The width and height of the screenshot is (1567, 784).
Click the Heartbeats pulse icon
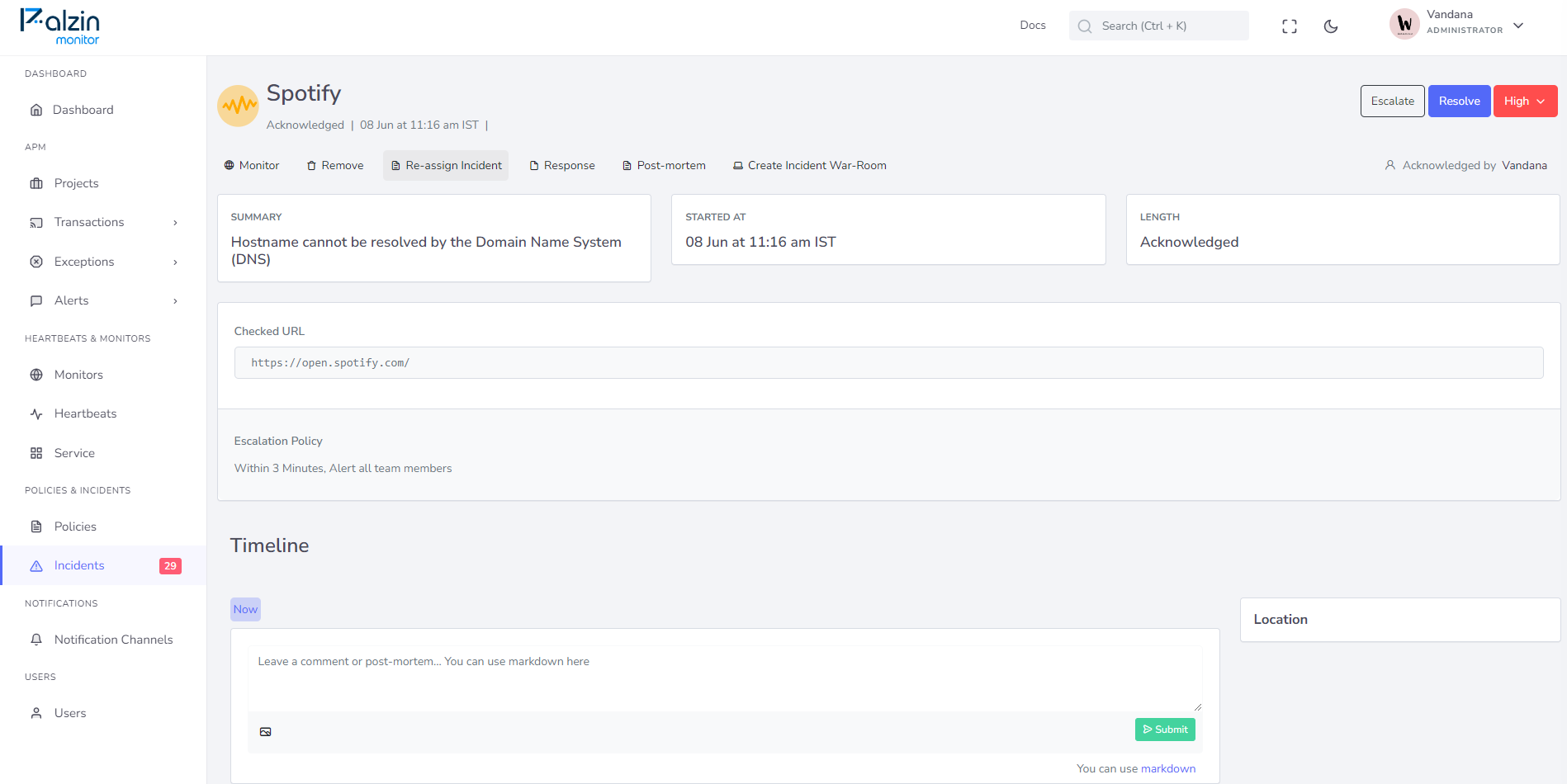pos(36,414)
